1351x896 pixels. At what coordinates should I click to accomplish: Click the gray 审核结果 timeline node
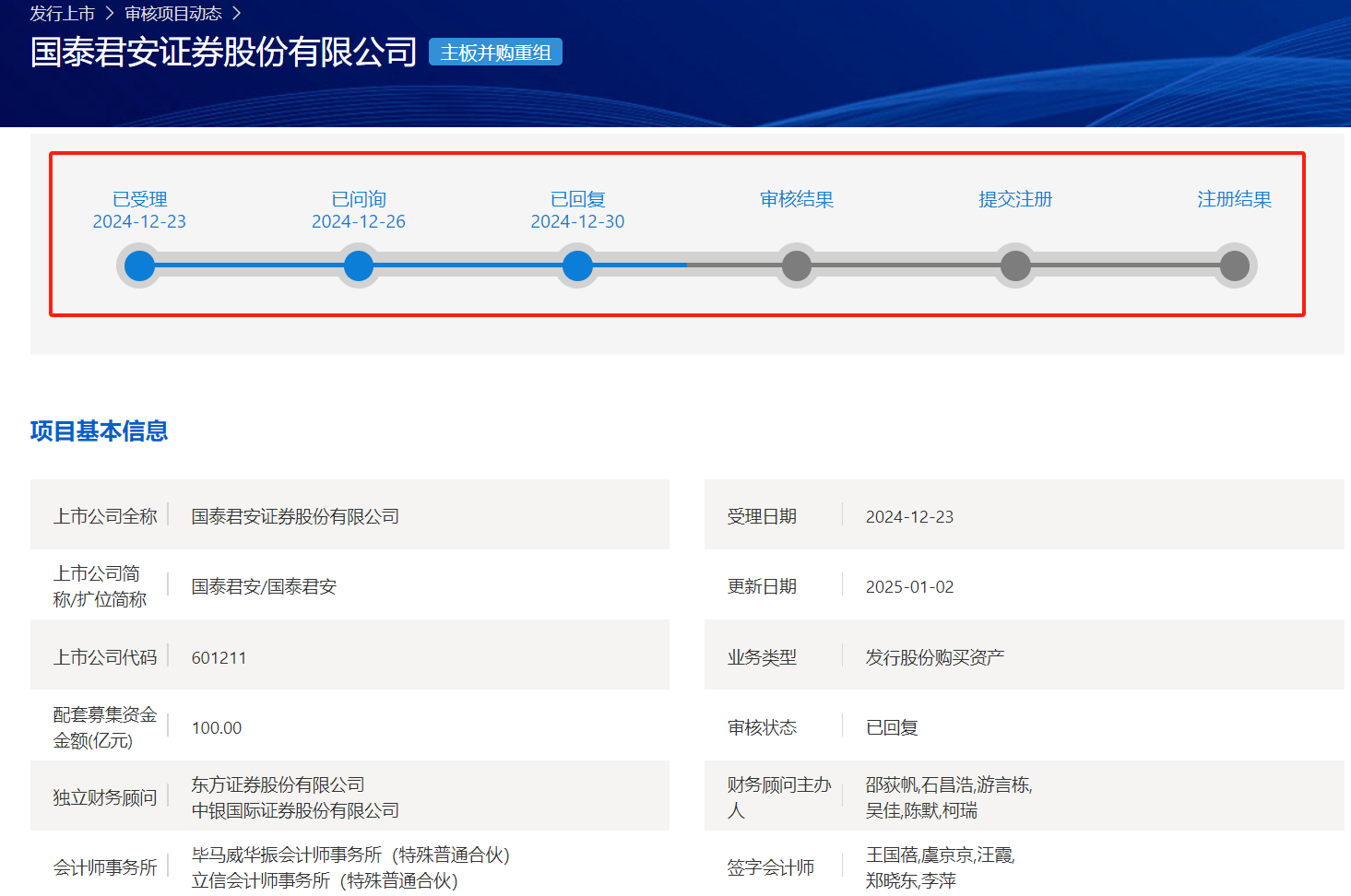coord(797,265)
